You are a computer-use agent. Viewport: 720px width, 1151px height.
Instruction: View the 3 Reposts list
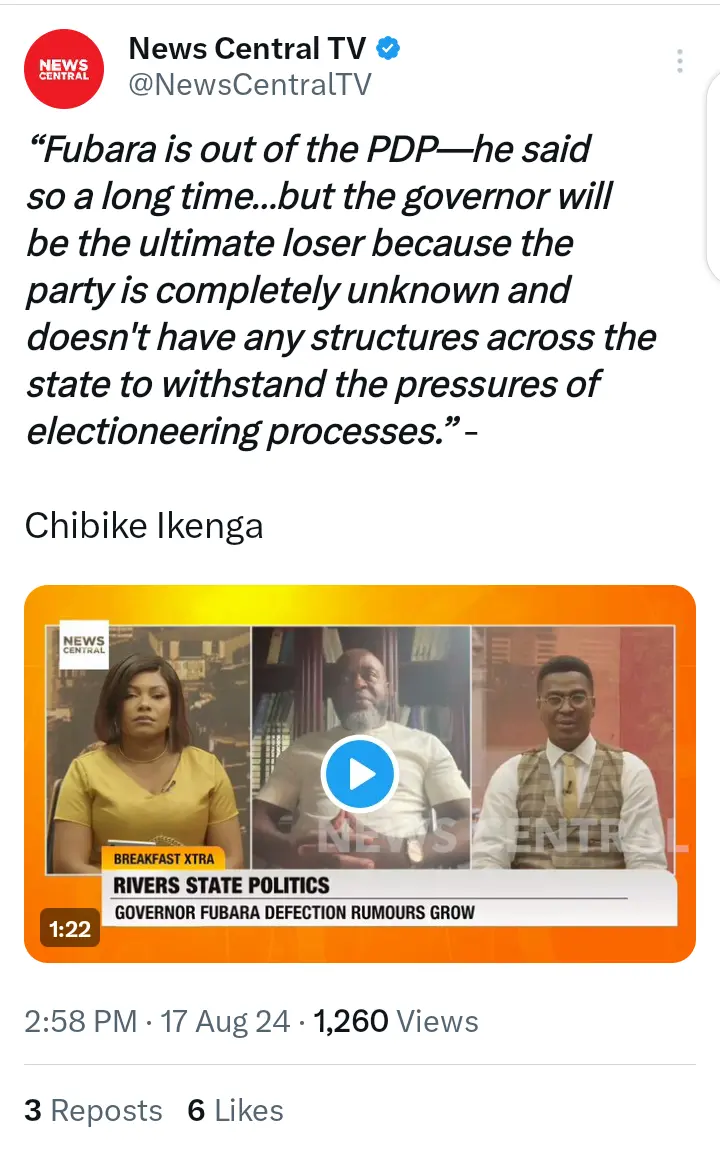[x=93, y=1111]
